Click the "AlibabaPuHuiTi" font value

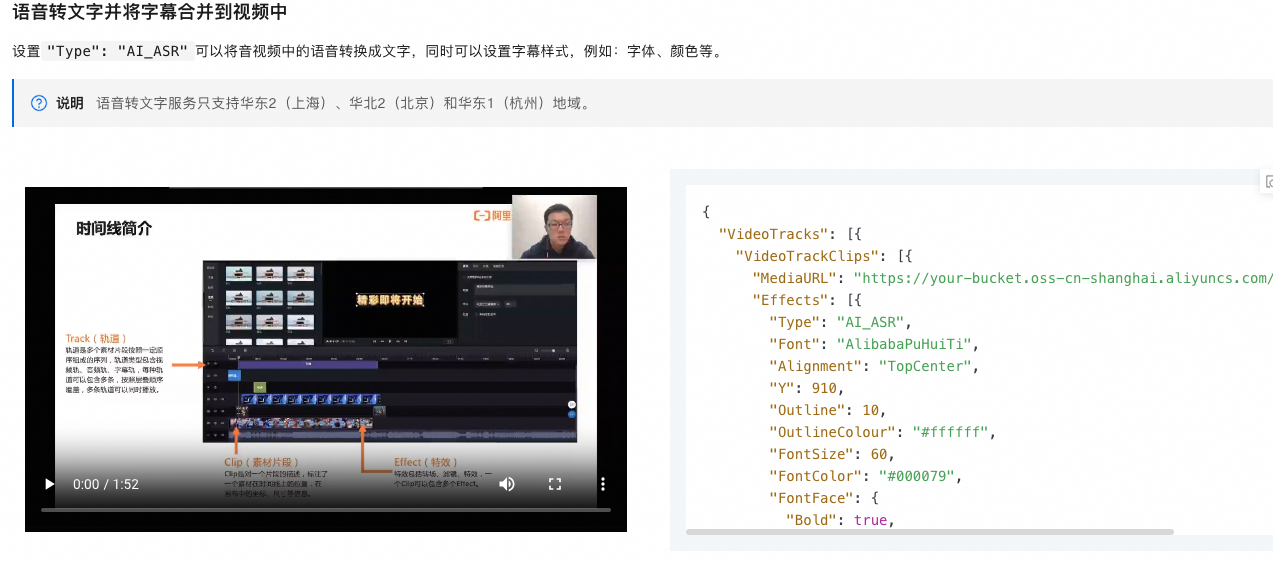click(x=904, y=344)
